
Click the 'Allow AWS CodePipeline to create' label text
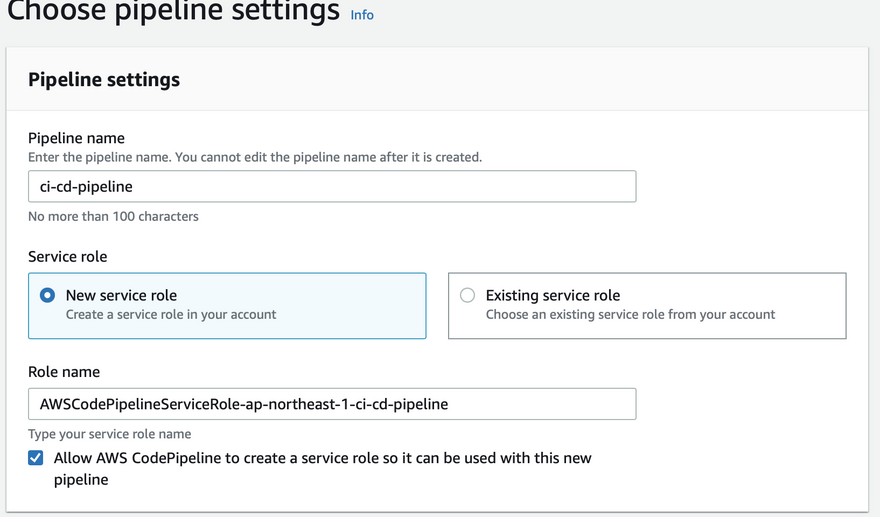click(322, 458)
